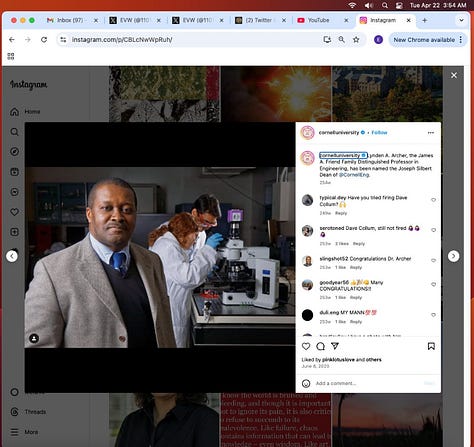Go to Instagram Home
474x447 pixels.
(x=25, y=112)
